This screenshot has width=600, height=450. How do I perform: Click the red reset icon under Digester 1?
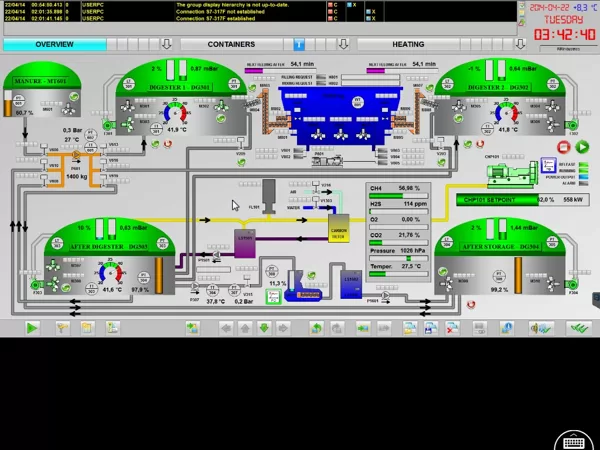tap(168, 144)
